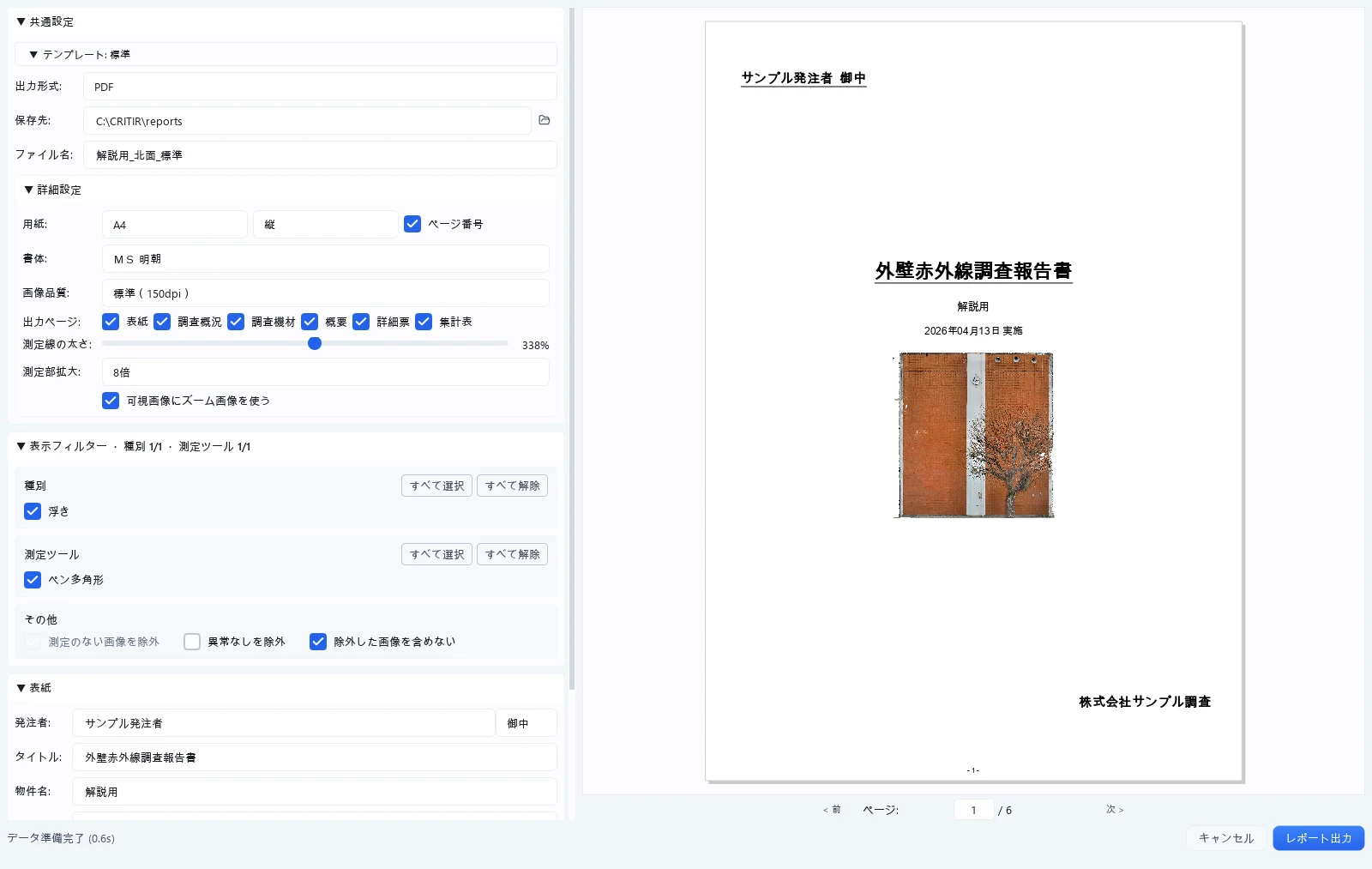Click the レポート出力 button

(x=1319, y=838)
